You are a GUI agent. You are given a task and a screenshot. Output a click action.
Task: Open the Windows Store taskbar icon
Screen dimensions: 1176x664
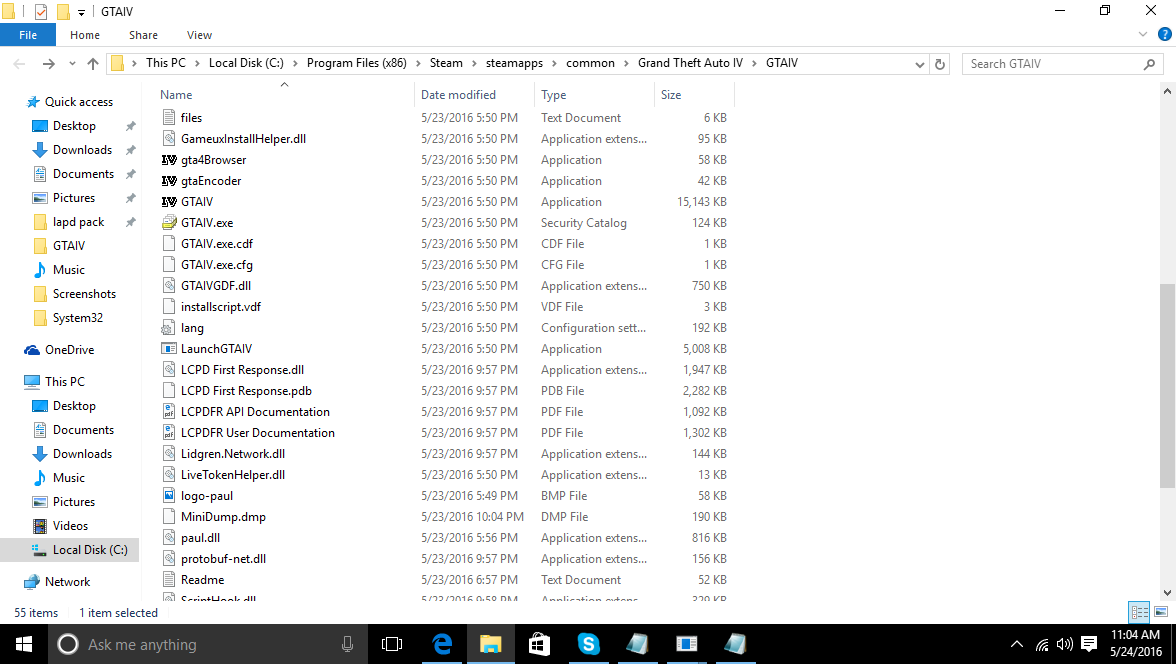(x=539, y=644)
